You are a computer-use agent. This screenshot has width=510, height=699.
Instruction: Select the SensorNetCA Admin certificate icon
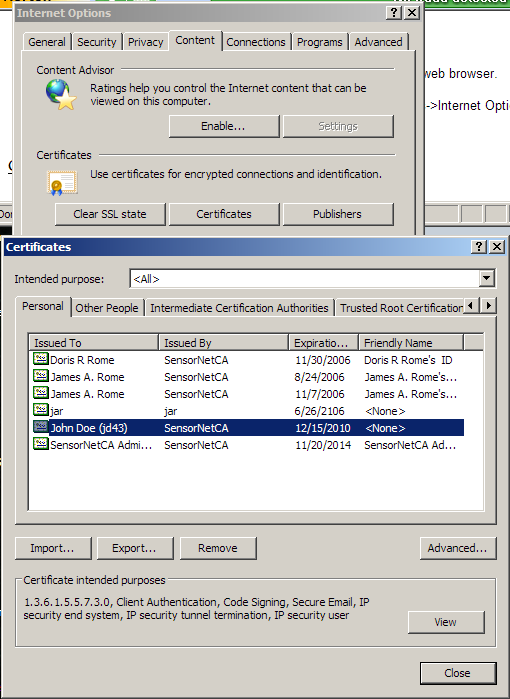point(41,444)
